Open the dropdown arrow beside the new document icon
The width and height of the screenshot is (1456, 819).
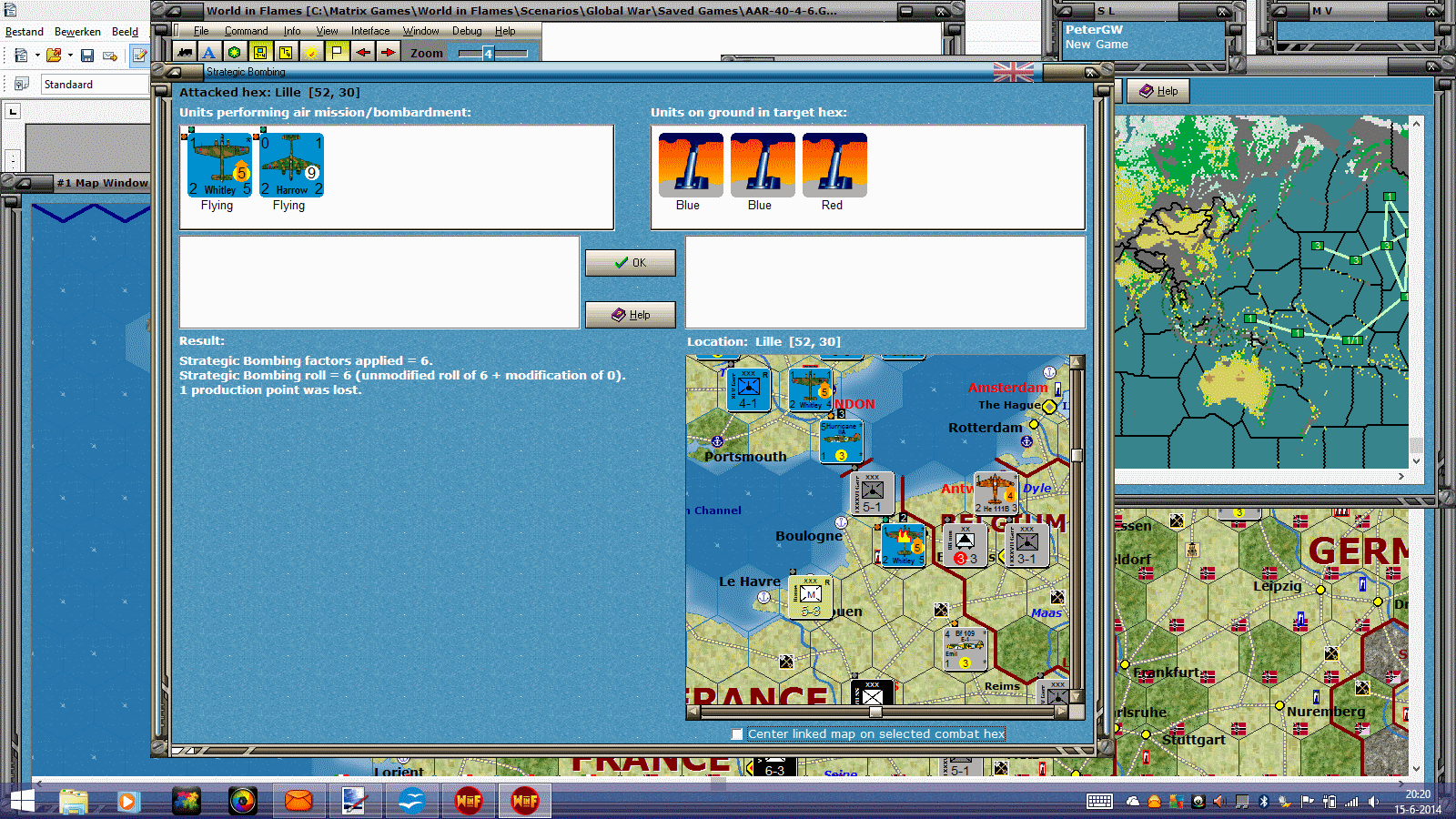(x=37, y=56)
